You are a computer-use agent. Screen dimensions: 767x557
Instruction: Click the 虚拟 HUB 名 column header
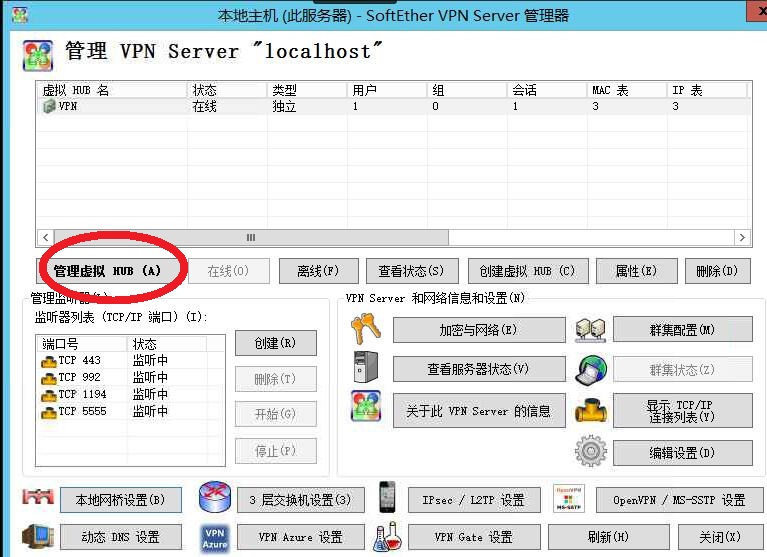pyautogui.click(x=110, y=90)
